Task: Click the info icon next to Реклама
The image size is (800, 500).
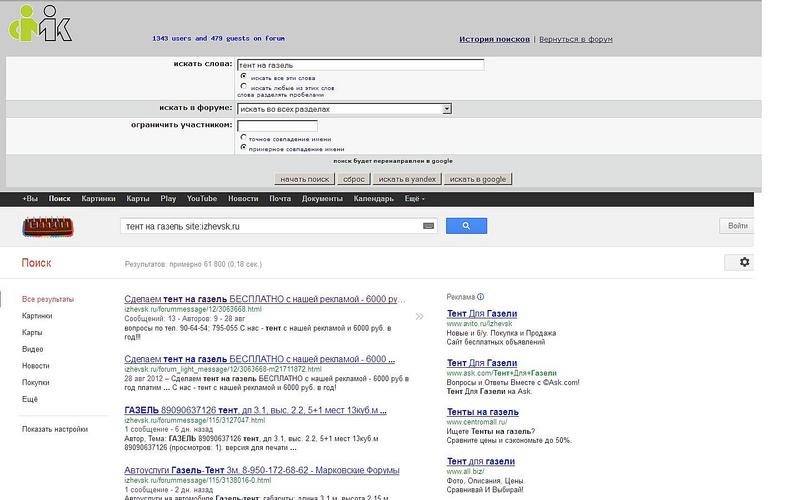Action: (x=481, y=297)
